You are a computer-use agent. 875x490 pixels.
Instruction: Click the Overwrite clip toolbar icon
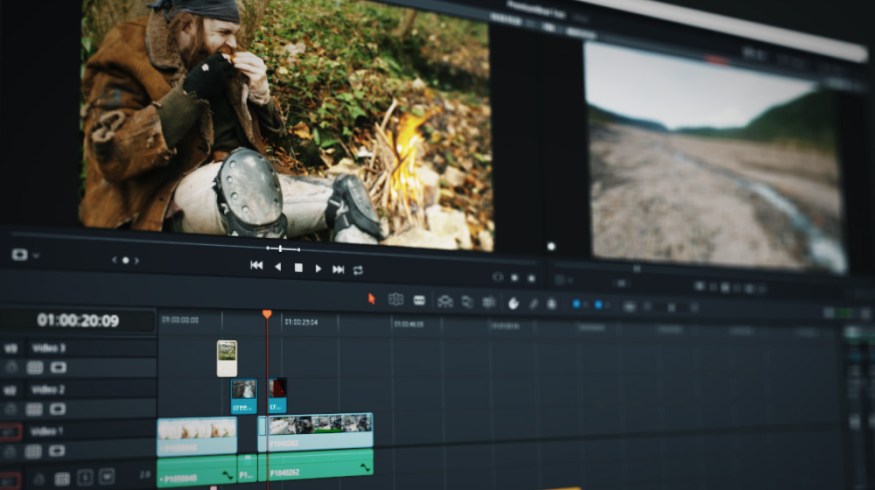(x=467, y=302)
